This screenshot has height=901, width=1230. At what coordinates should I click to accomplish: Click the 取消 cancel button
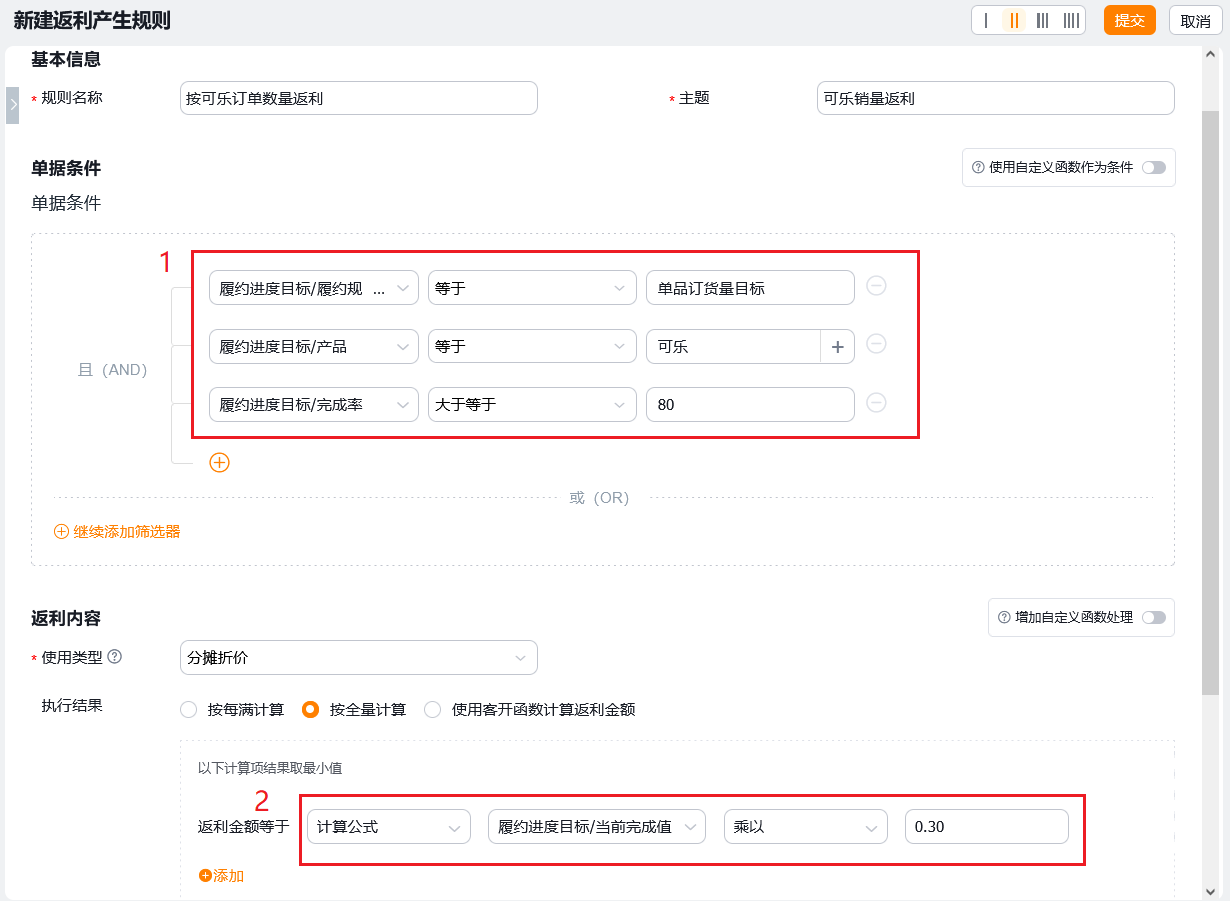click(x=1195, y=21)
